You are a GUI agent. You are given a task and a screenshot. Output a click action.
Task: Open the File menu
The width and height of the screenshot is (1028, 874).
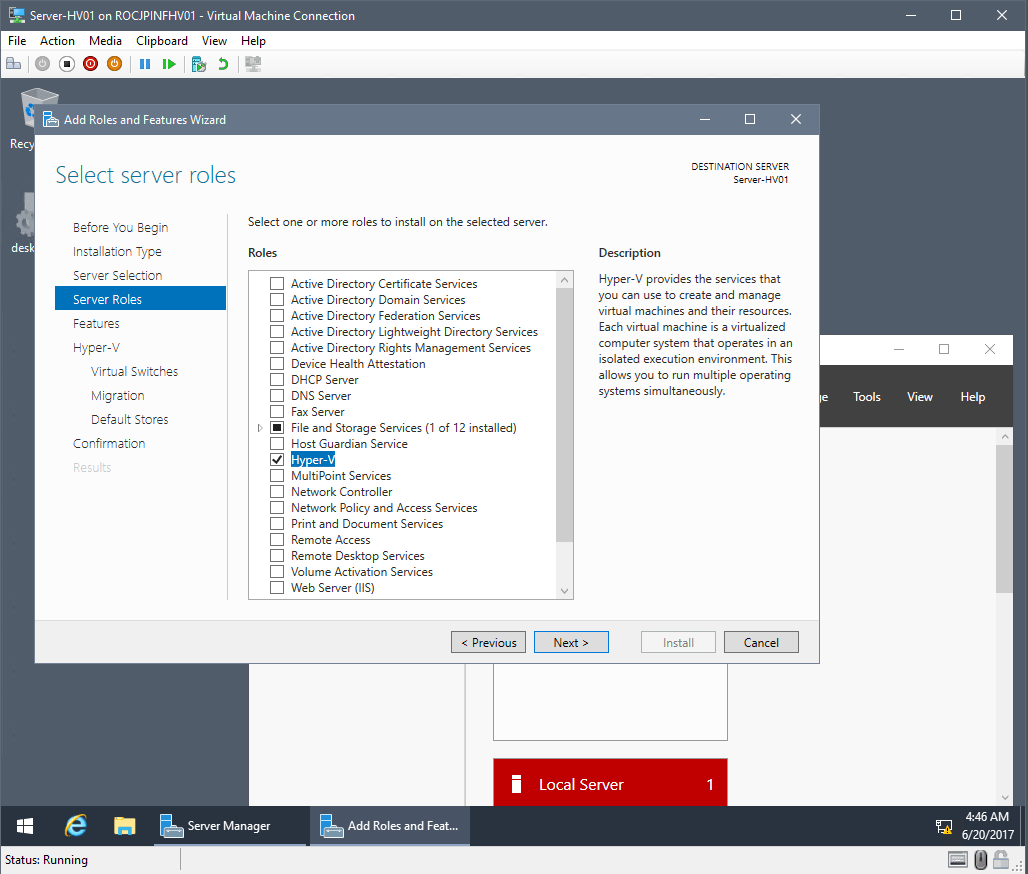(x=17, y=41)
